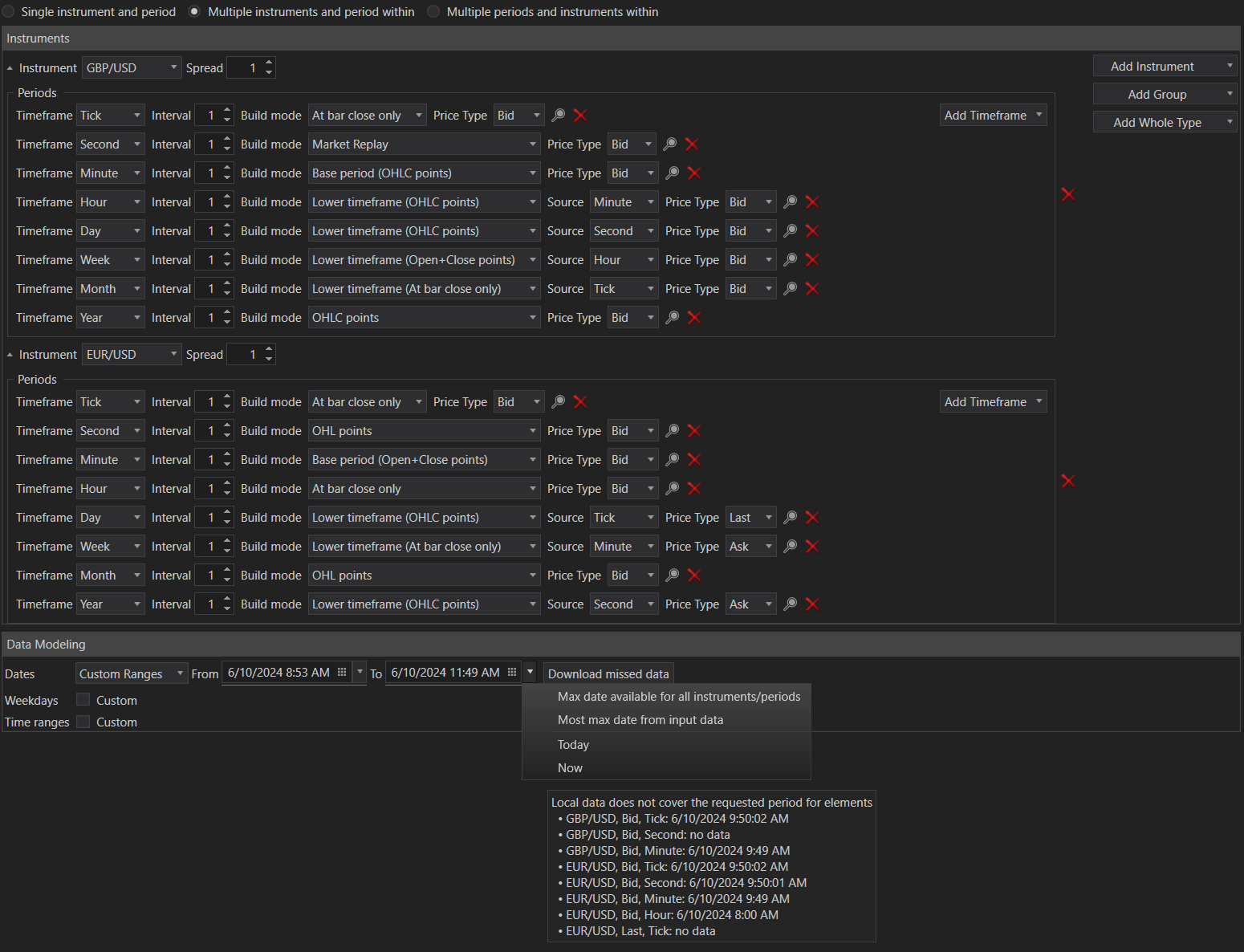The image size is (1244, 952).
Task: Open calendar picker for From date
Action: coord(342,673)
